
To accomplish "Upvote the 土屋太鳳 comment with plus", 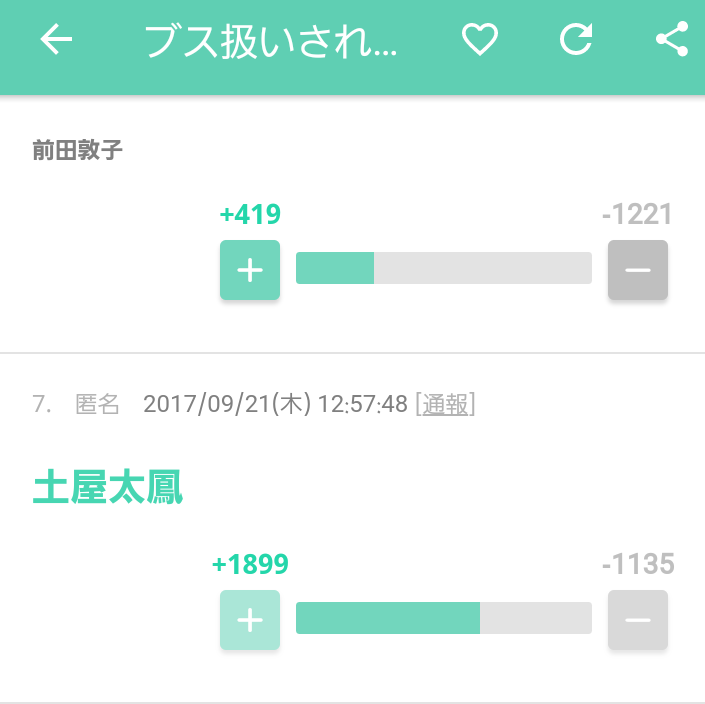I will point(250,620).
